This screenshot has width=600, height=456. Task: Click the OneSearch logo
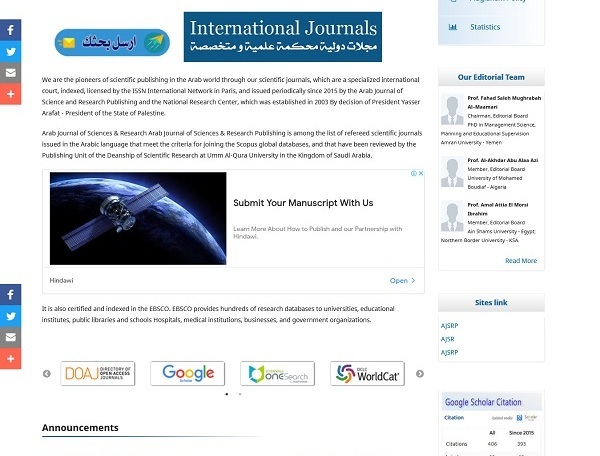277,374
